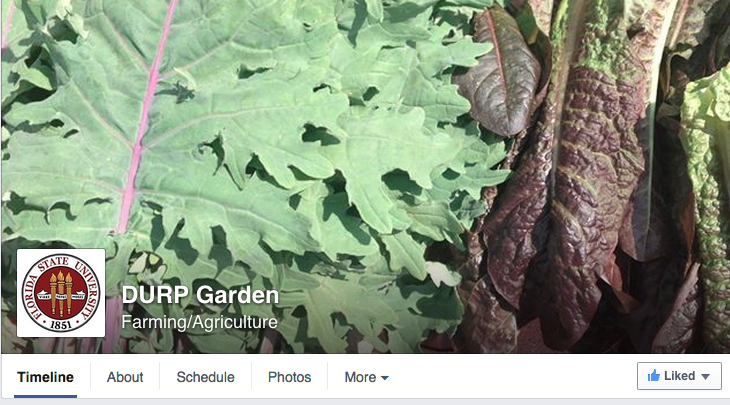This screenshot has height=405, width=730.
Task: Click the small arrow beside More
Action: 385,378
